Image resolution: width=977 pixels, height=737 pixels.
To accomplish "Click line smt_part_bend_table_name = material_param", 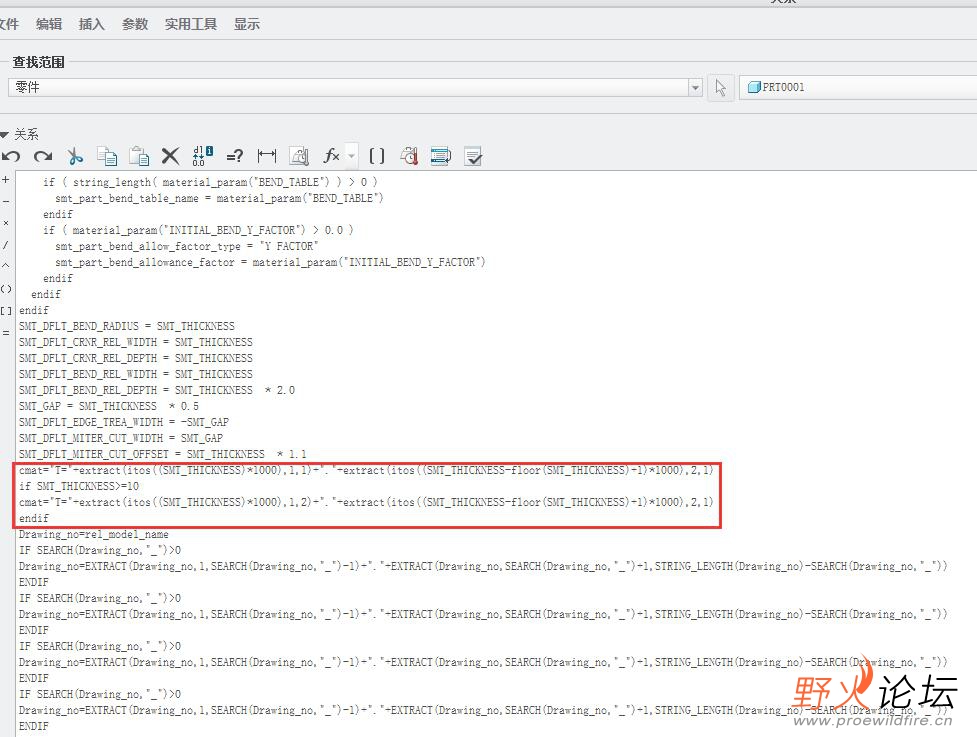I will coord(219,198).
